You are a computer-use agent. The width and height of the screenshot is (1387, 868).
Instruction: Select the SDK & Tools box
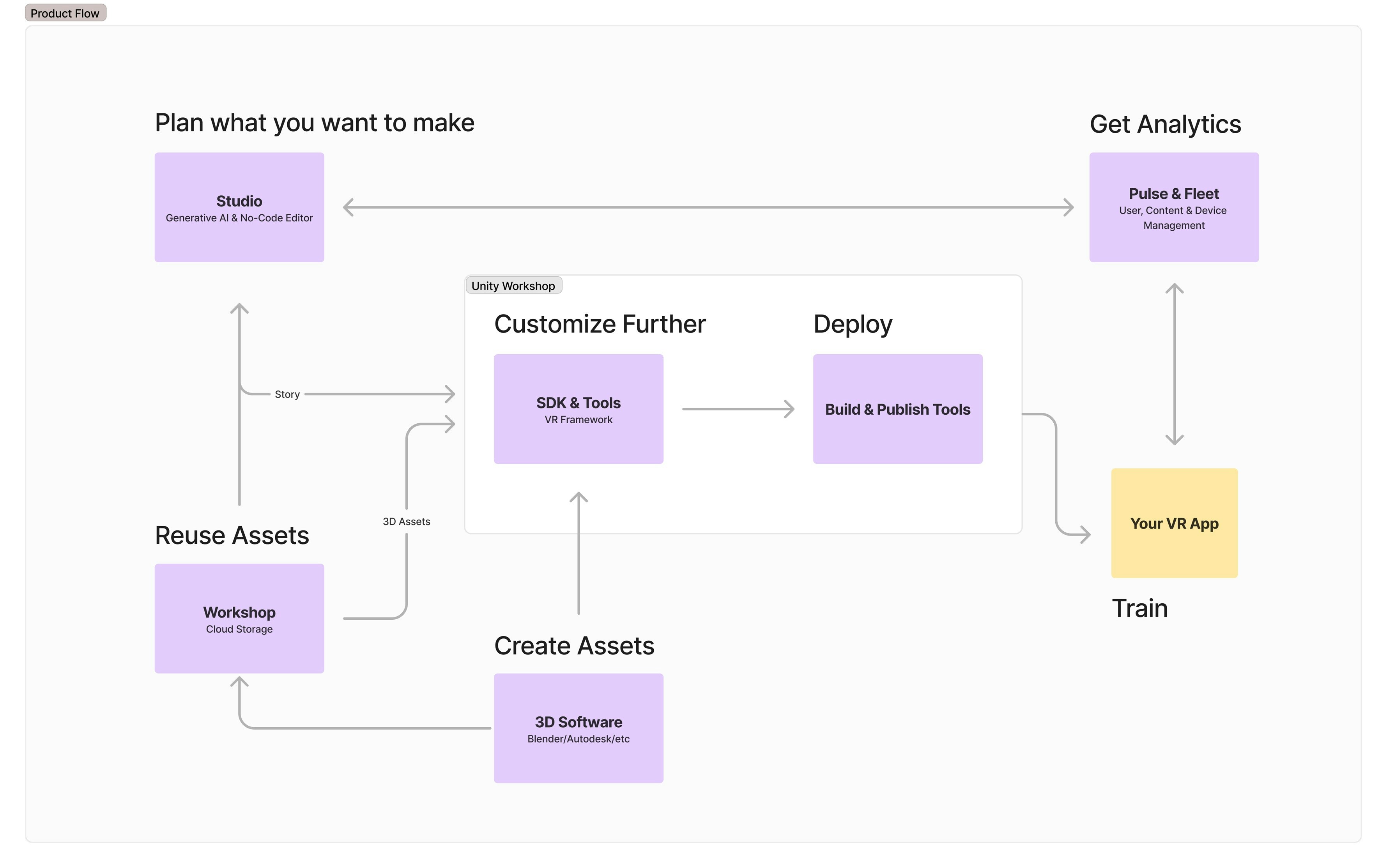pyautogui.click(x=578, y=409)
